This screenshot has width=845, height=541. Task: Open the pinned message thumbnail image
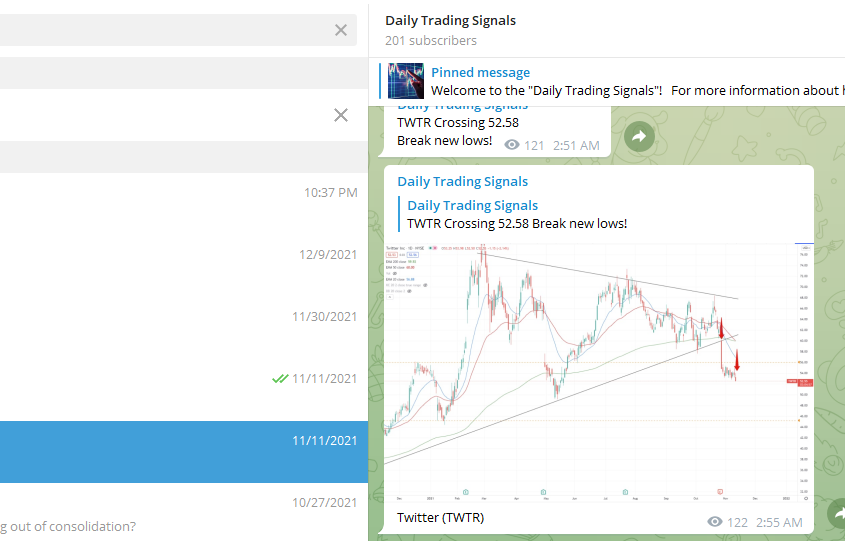click(405, 80)
